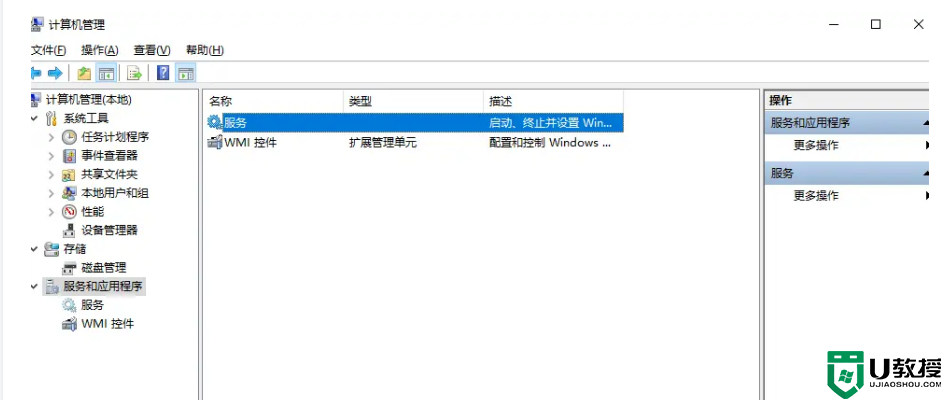Collapse the 服务和应用程序 tree node
Screen dimensions: 944x400
[35, 286]
